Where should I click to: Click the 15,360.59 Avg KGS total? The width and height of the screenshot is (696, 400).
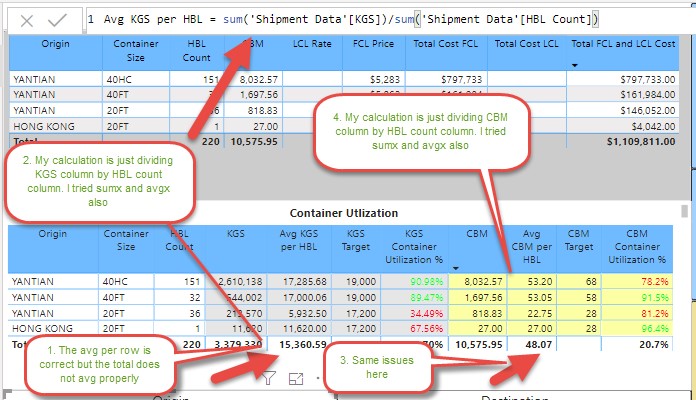pos(303,345)
